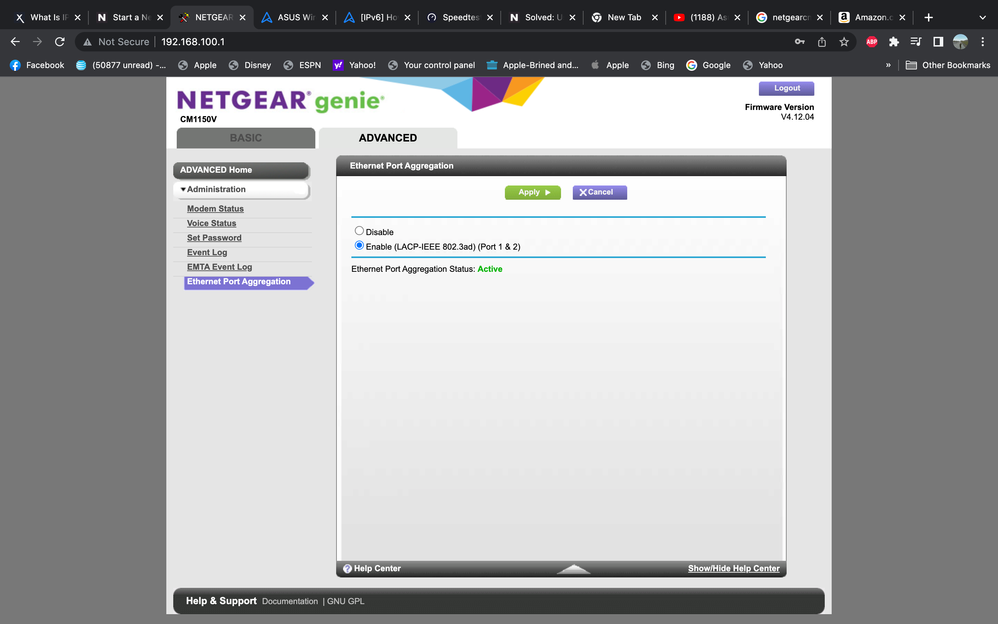Expand the Help Center panel arrow

(574, 568)
